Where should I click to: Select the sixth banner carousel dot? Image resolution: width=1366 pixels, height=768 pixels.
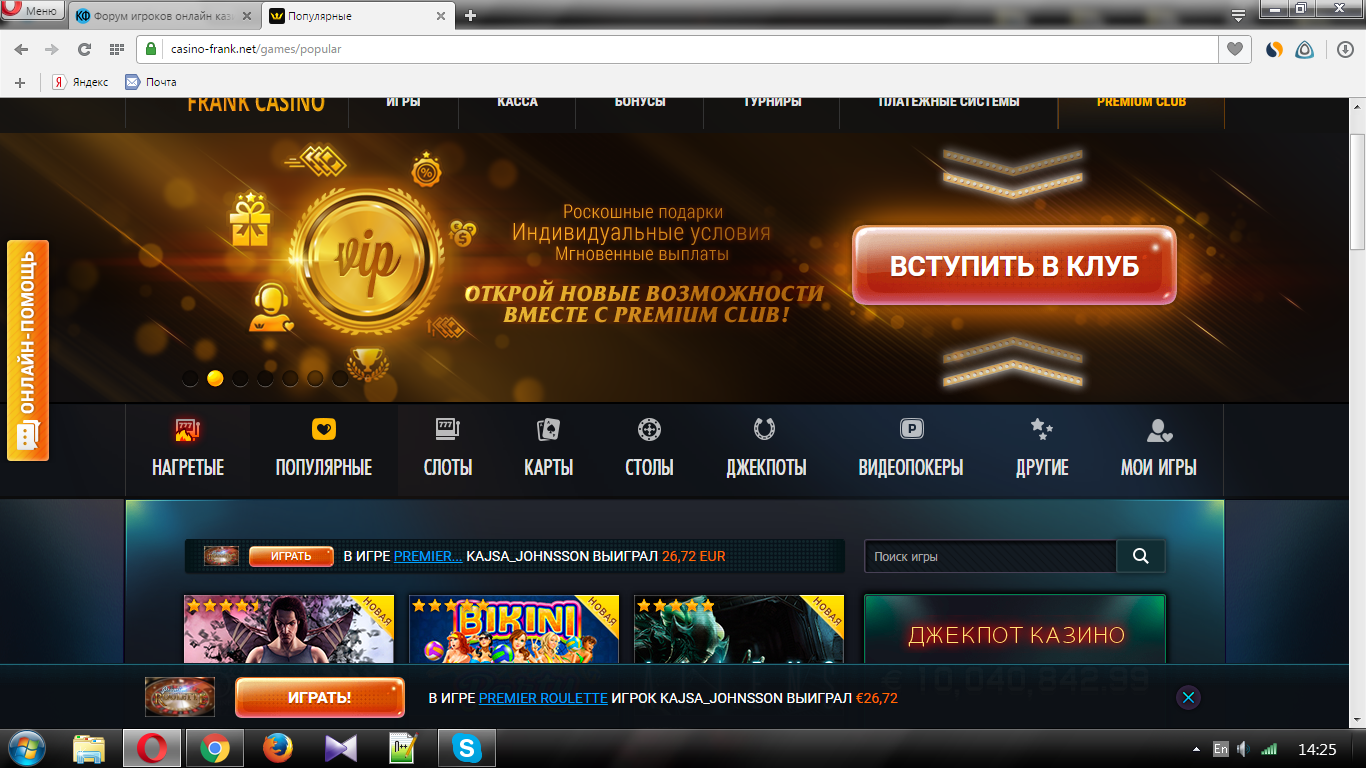tap(315, 378)
